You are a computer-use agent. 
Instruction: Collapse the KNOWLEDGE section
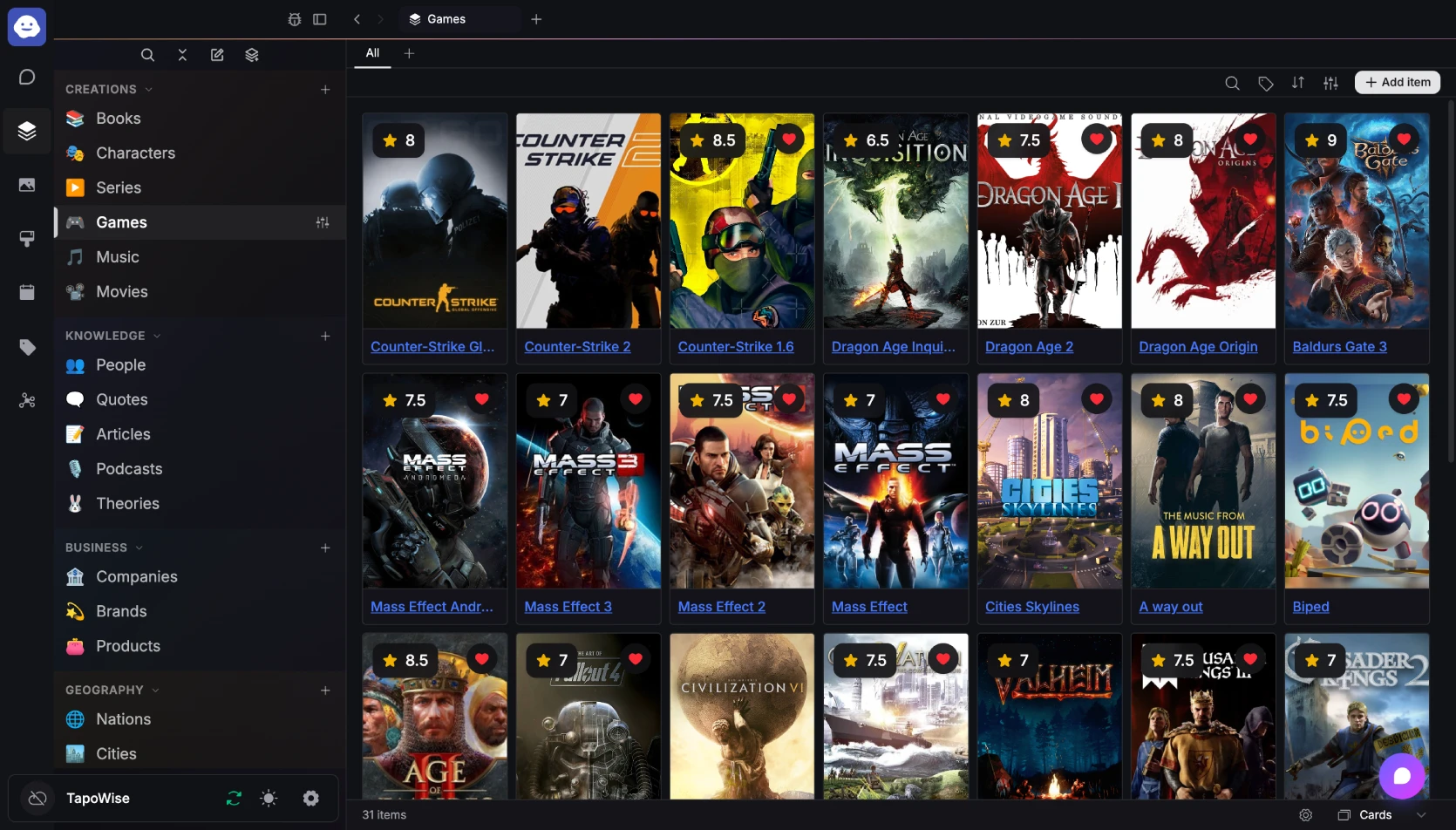(x=113, y=336)
